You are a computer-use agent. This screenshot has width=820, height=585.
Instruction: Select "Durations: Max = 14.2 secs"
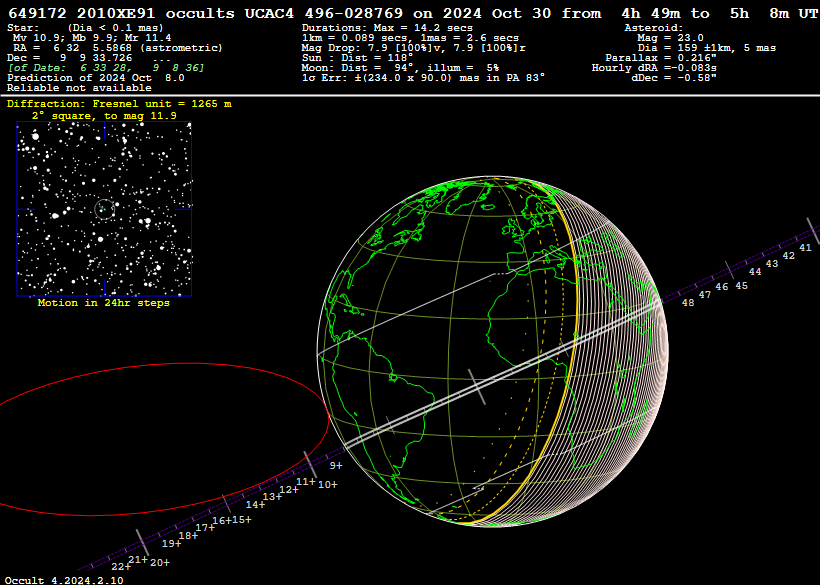(387, 28)
